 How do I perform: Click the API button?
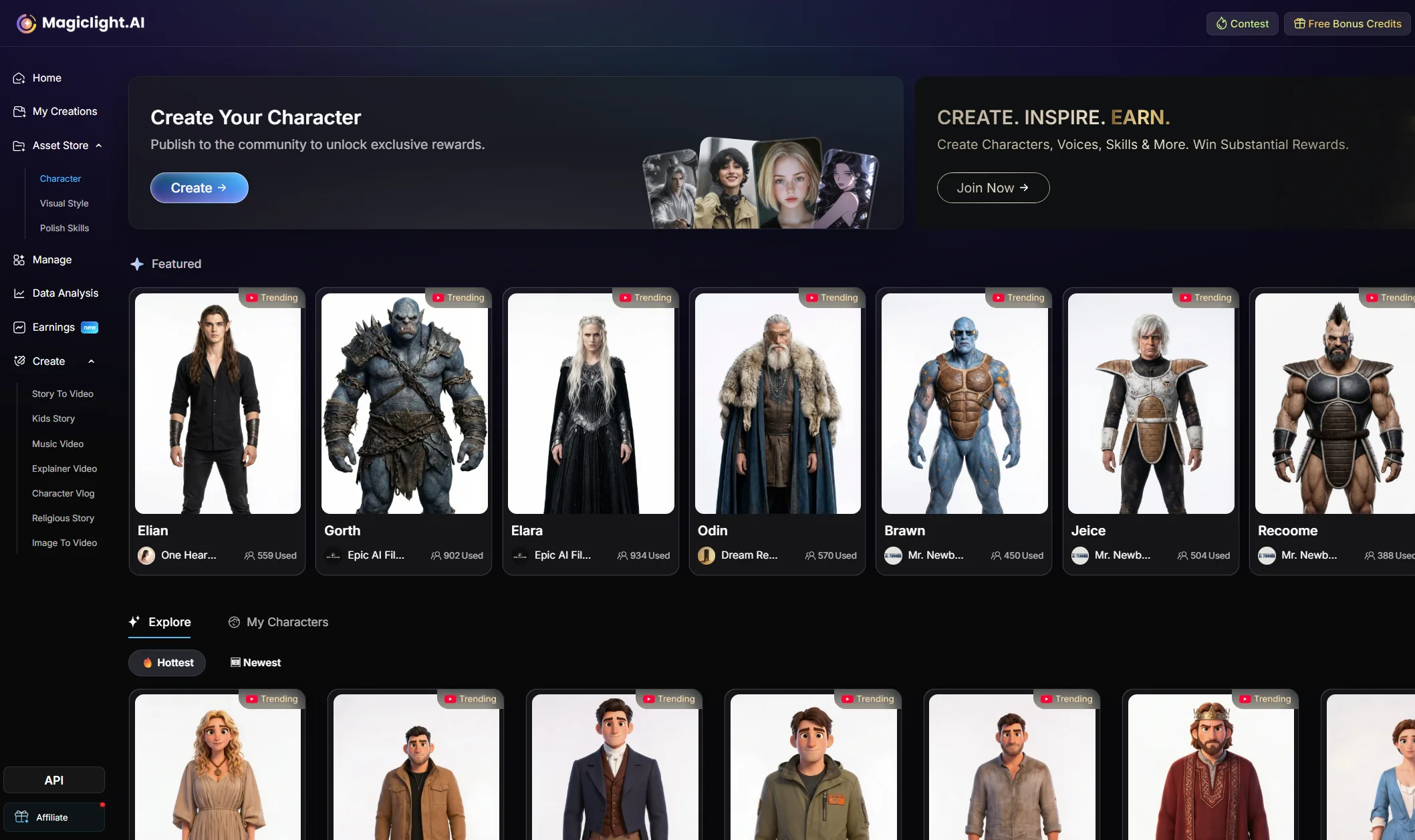[x=54, y=781]
